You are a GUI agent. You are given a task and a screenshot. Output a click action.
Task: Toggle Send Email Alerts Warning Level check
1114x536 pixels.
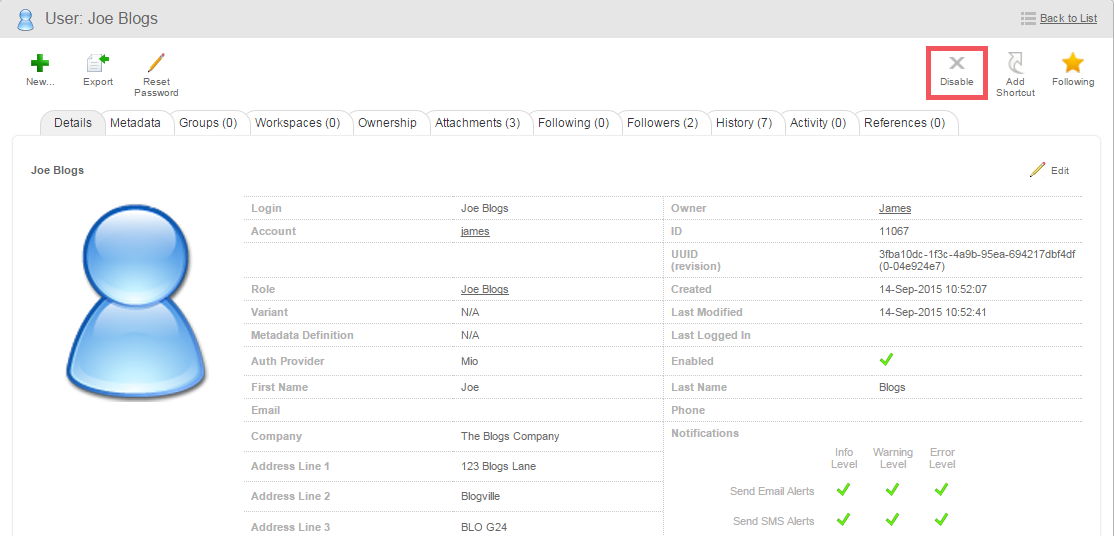(x=892, y=490)
